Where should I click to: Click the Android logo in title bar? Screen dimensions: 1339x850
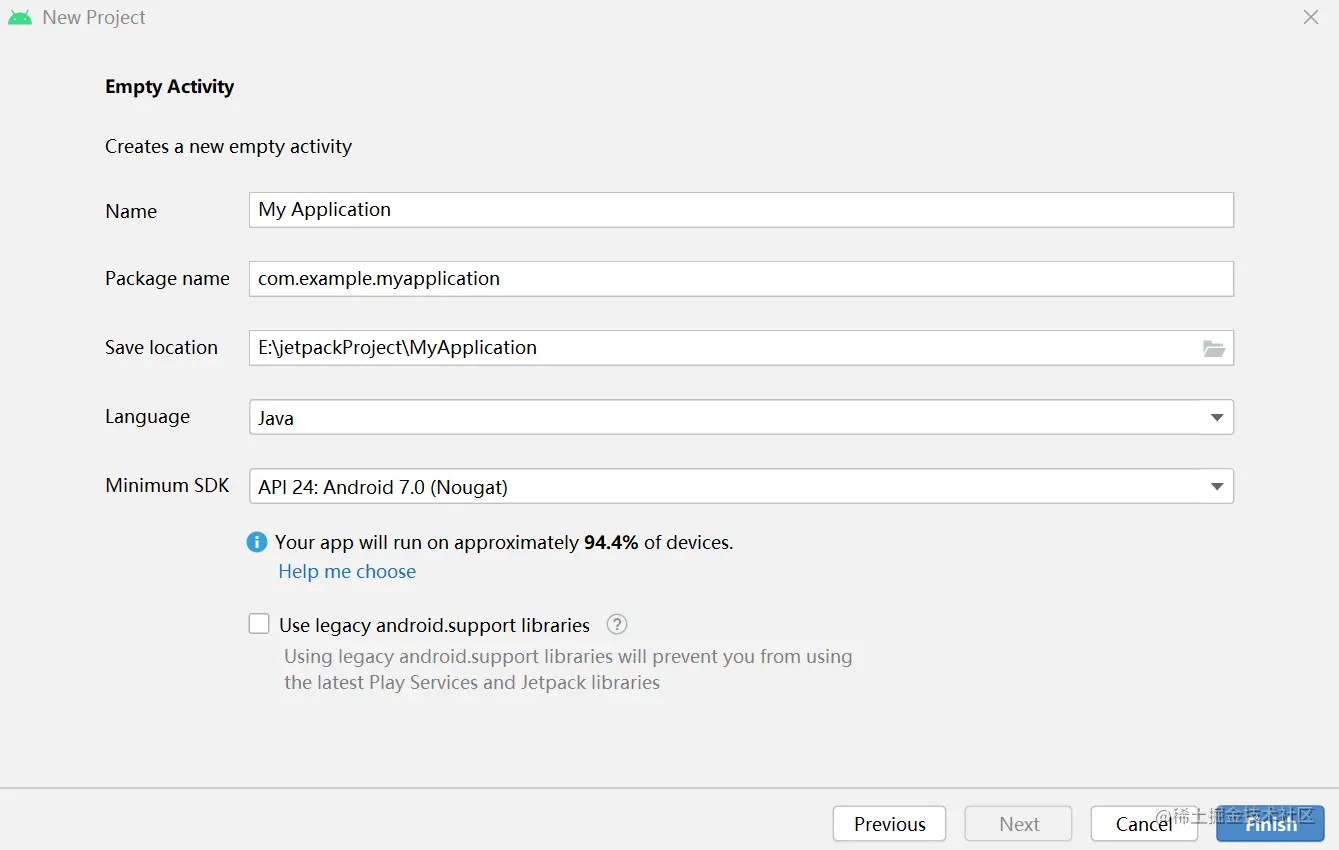20,18
